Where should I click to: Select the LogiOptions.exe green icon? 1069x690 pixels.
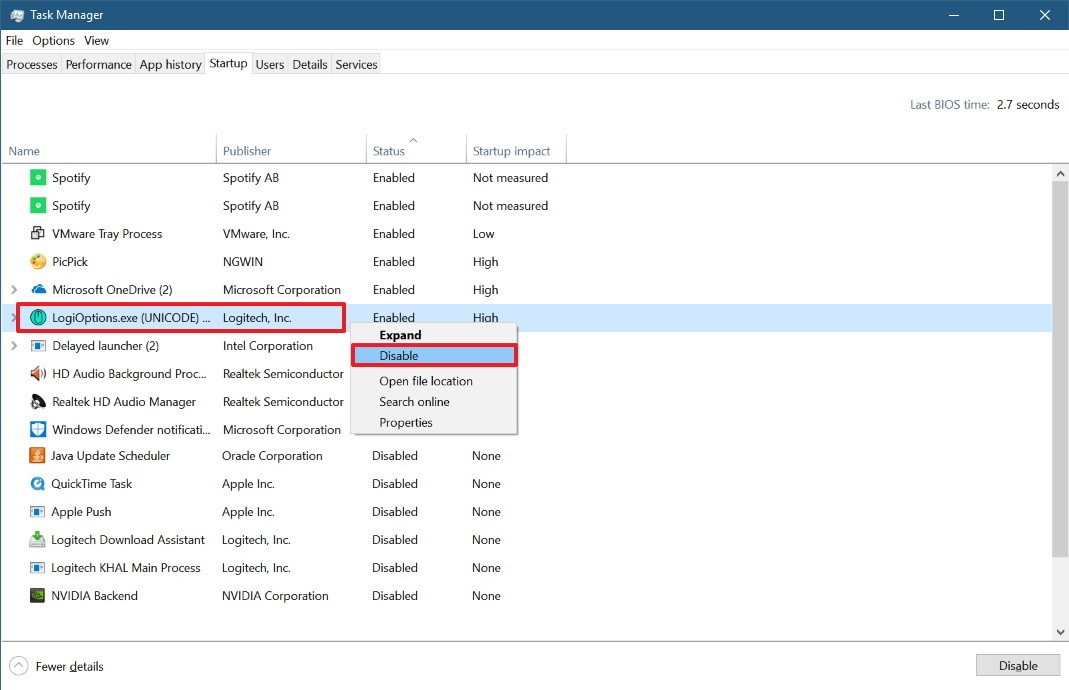tap(38, 318)
